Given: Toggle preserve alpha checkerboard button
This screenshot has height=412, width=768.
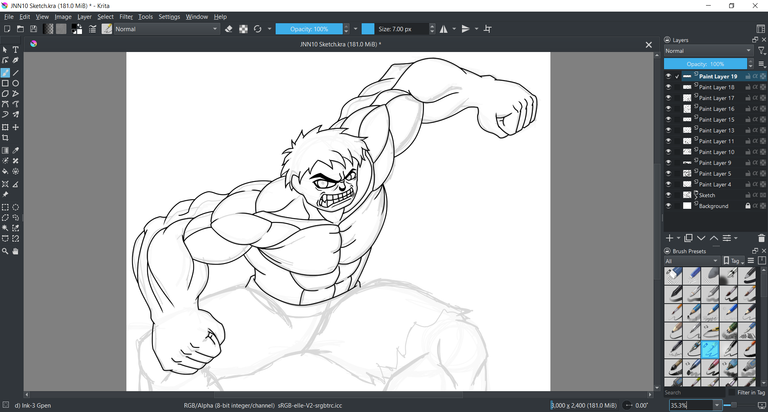Looking at the screenshot, I should (x=243, y=29).
